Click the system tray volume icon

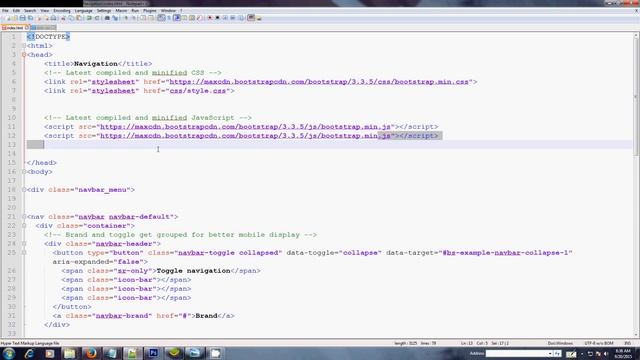pyautogui.click(x=606, y=354)
